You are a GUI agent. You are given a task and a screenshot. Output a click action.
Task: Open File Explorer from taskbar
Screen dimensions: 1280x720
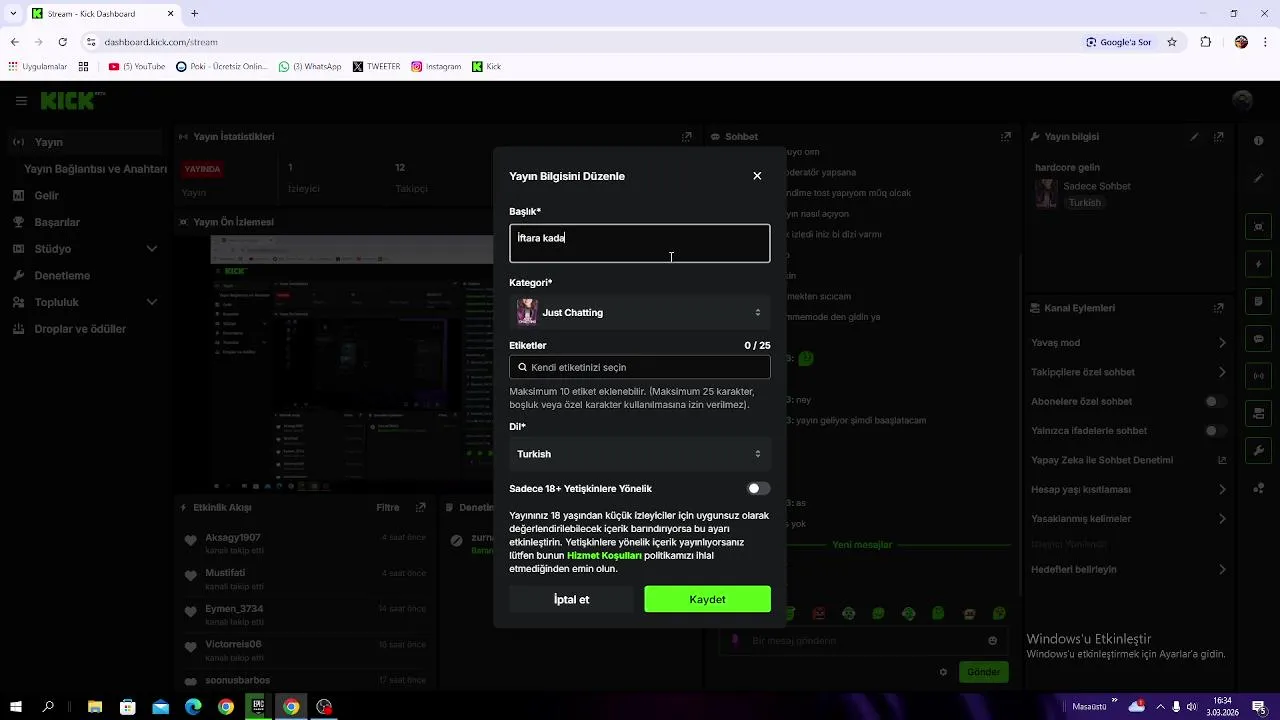click(95, 707)
